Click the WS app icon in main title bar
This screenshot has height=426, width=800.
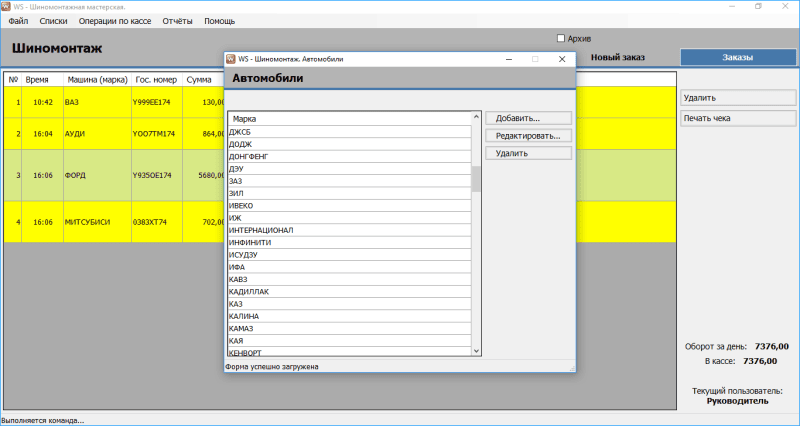click(x=6, y=6)
